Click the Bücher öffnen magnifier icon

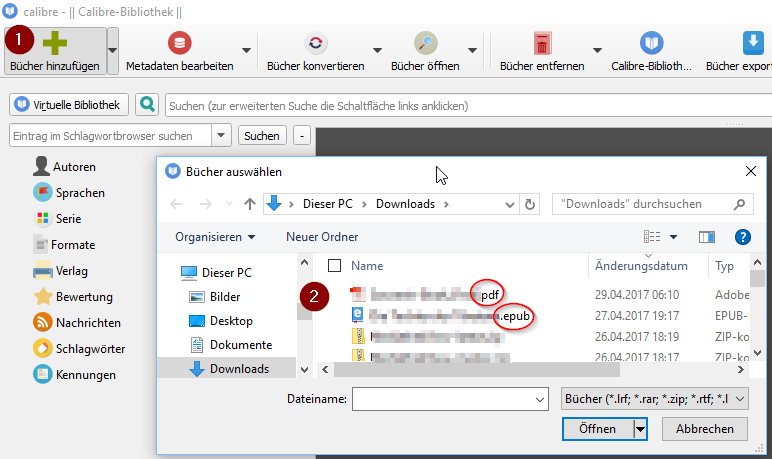pyautogui.click(x=425, y=43)
